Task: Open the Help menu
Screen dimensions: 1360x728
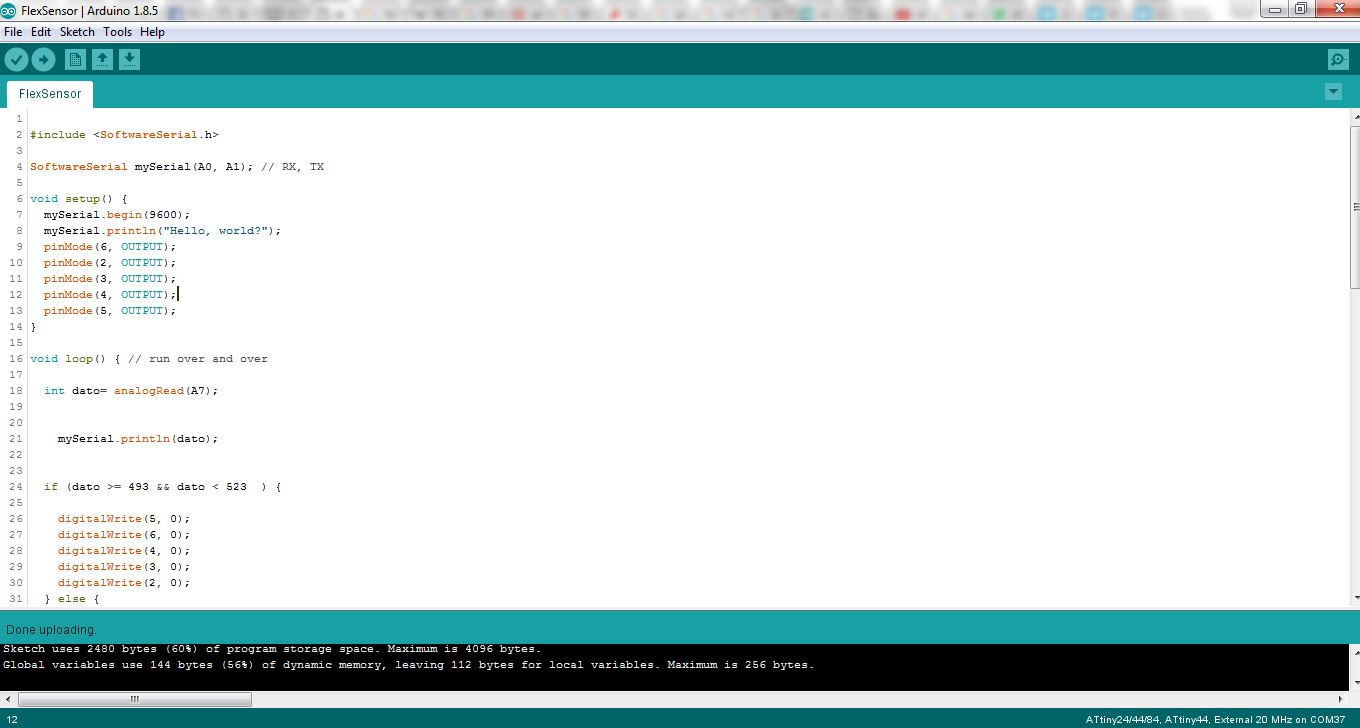Action: 152,32
